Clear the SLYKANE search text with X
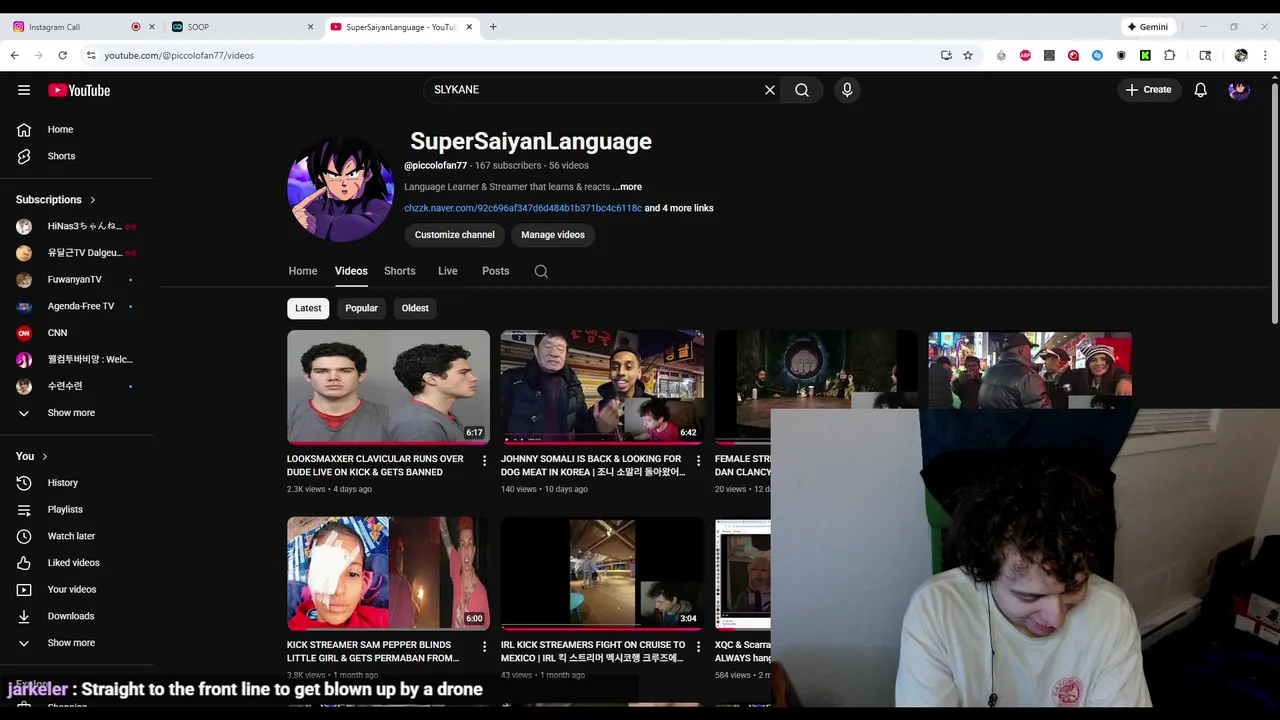The image size is (1280, 720). click(770, 90)
